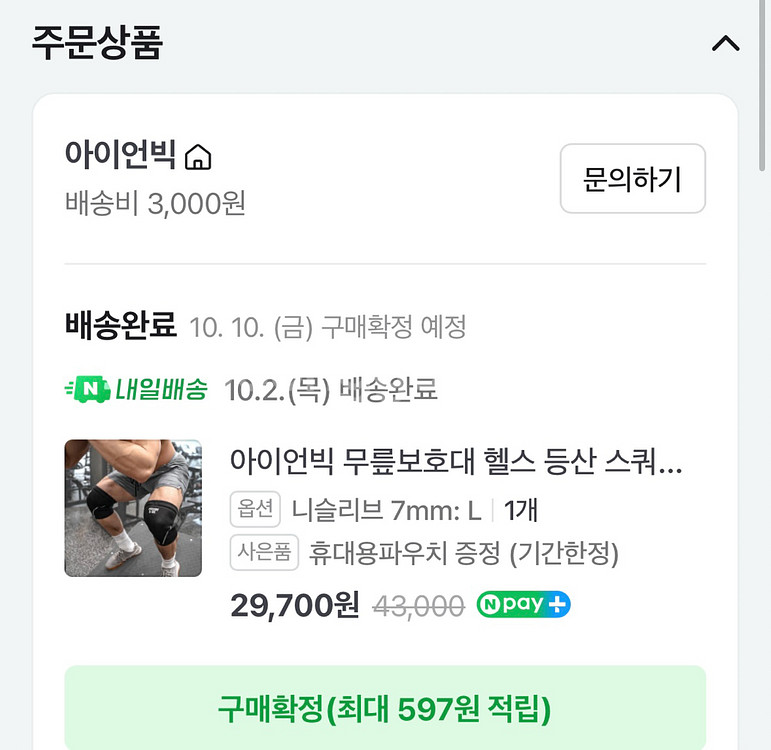The height and width of the screenshot is (750, 771).
Task: Open the 아이언빅 무릎보호대 product title
Action: [x=456, y=463]
